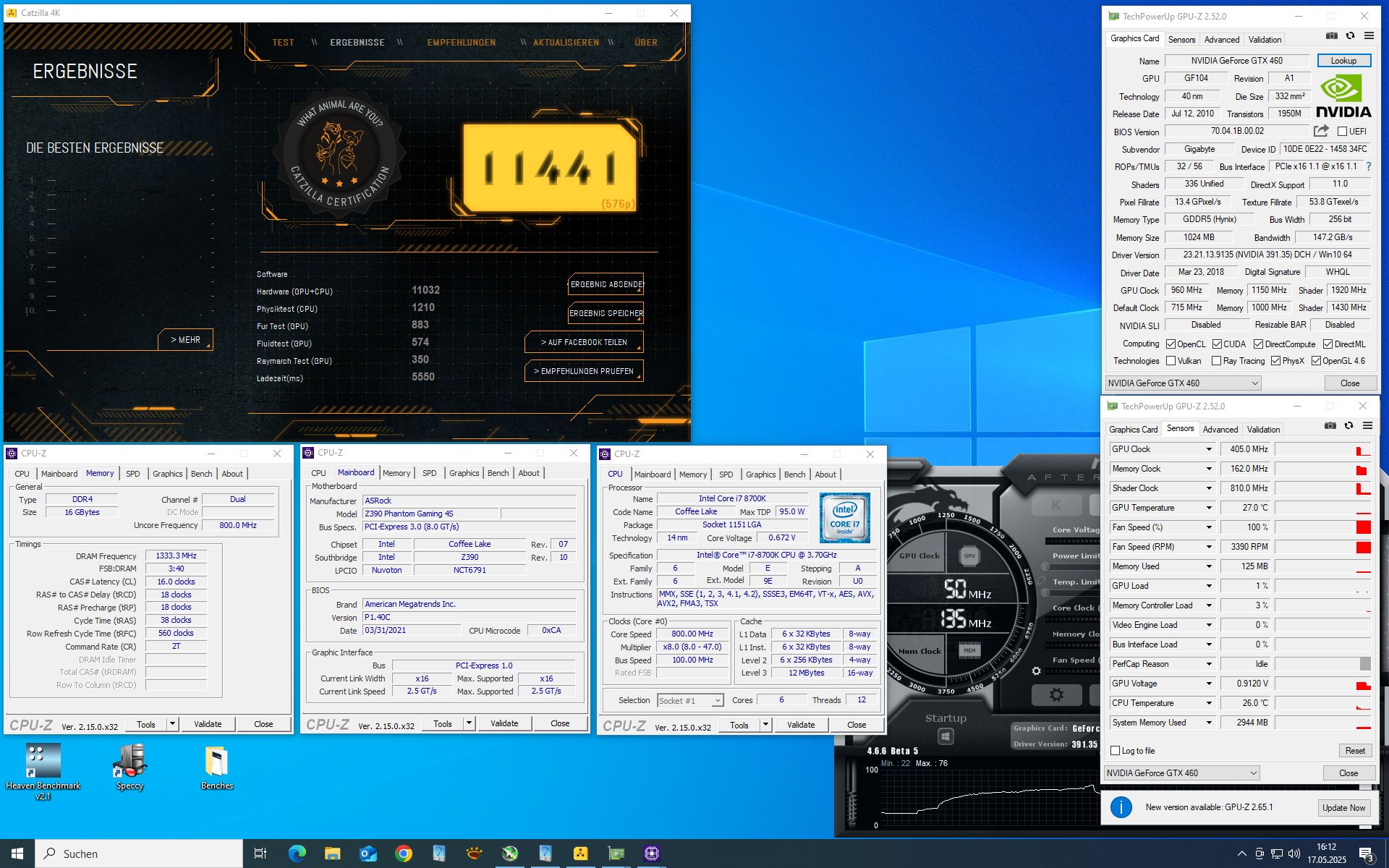
Task: Click the Bus Interface question mark in GPU-Z
Action: 1369,166
